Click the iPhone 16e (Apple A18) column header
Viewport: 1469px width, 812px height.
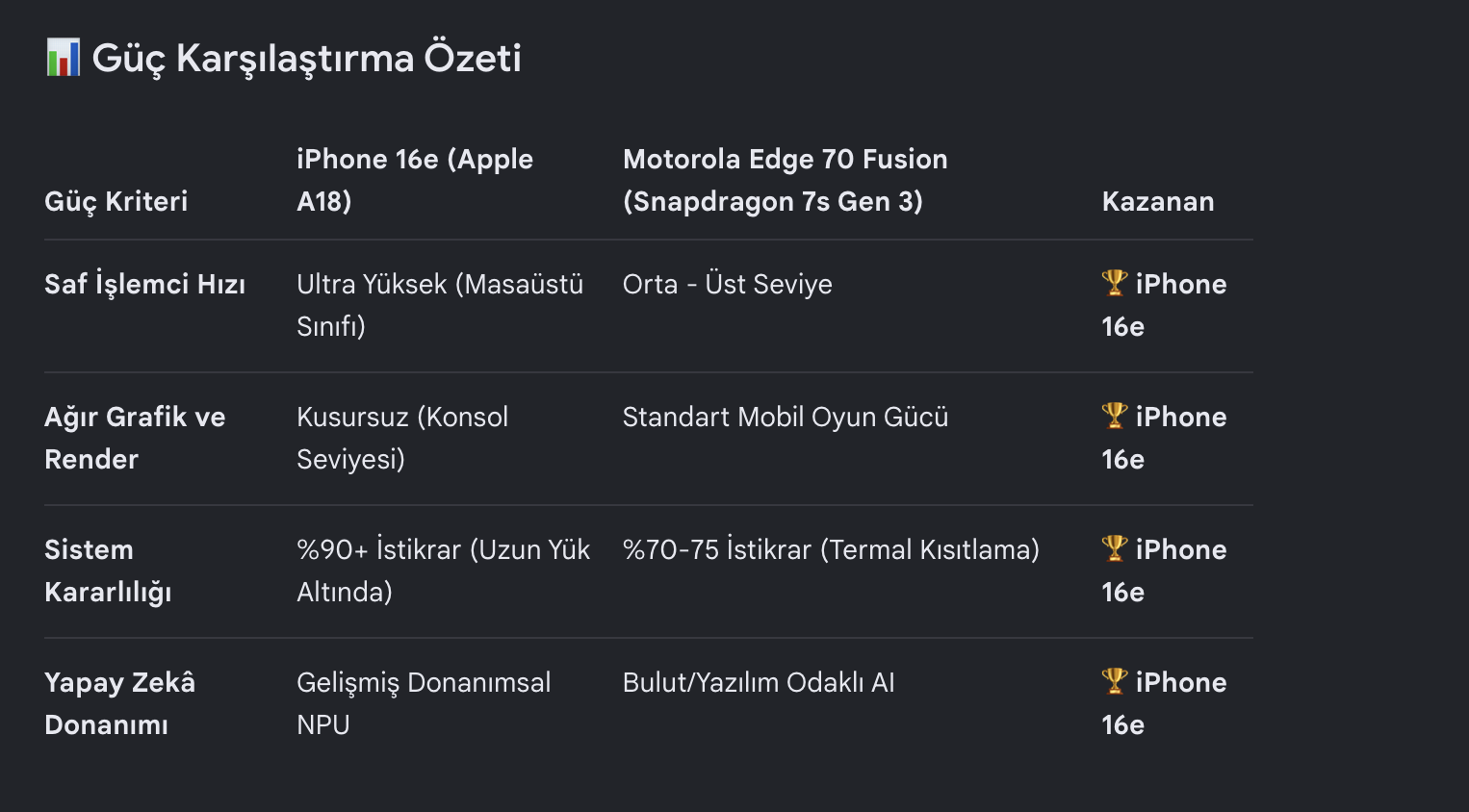click(415, 180)
